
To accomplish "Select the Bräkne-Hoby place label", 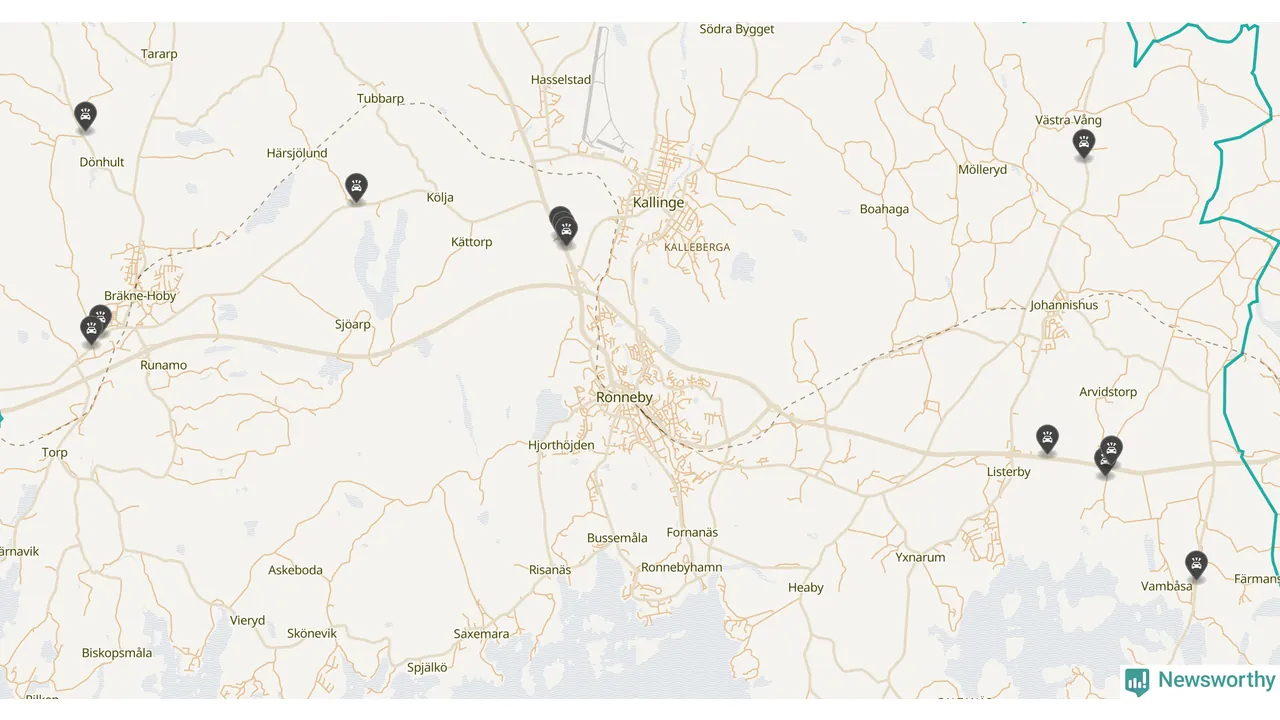I will 140,296.
